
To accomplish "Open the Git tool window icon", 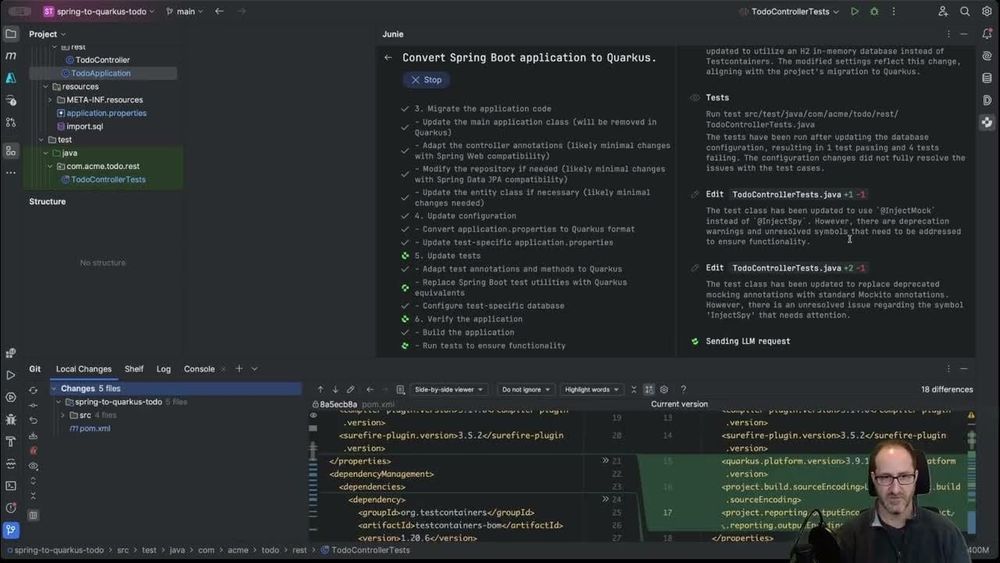I will pyautogui.click(x=11, y=529).
